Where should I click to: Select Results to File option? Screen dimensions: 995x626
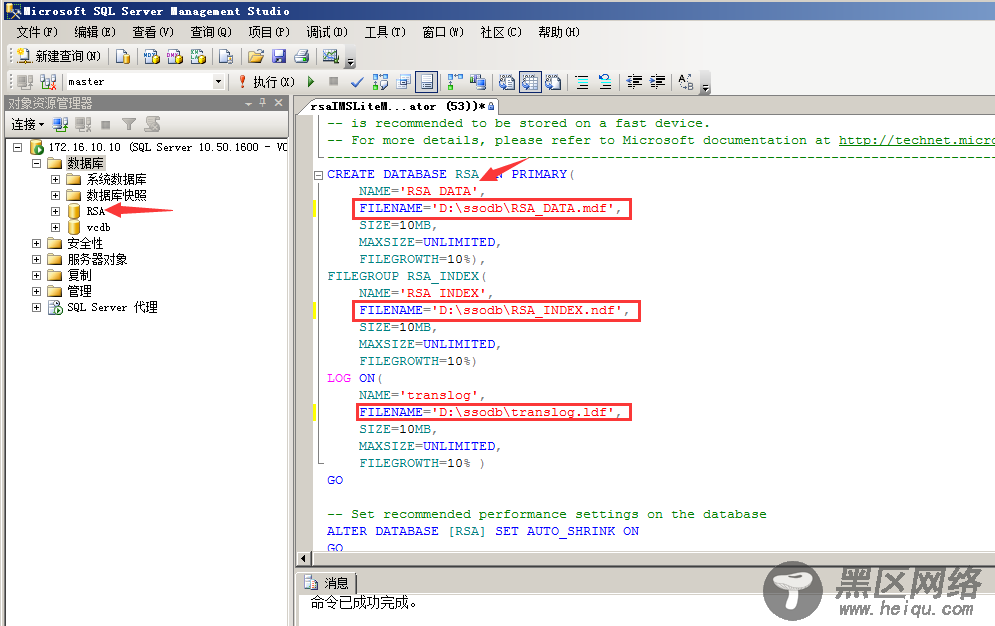click(553, 82)
